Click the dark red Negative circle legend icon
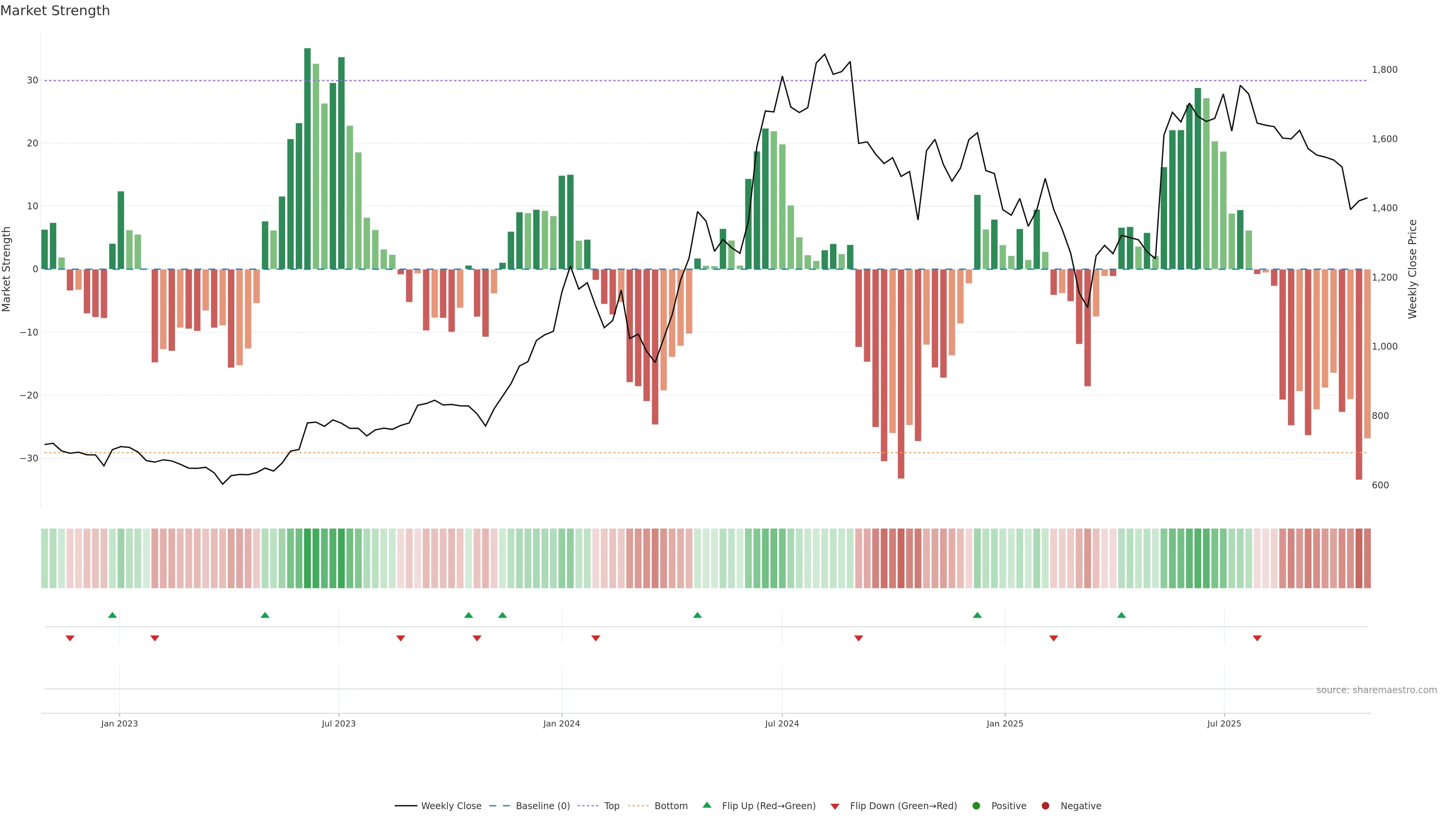1456x819 pixels. pyautogui.click(x=1045, y=805)
